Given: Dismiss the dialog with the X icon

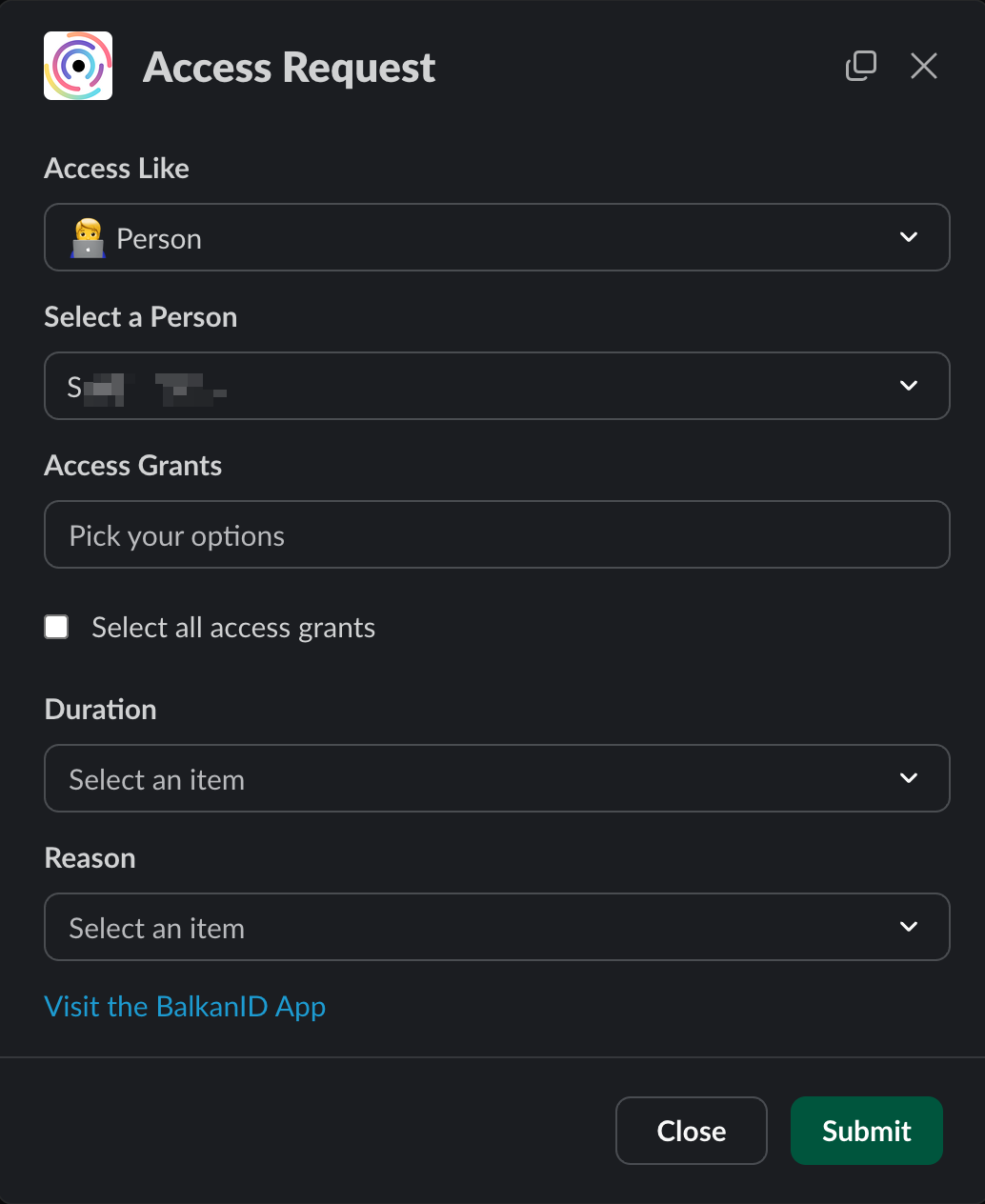Looking at the screenshot, I should tap(924, 66).
